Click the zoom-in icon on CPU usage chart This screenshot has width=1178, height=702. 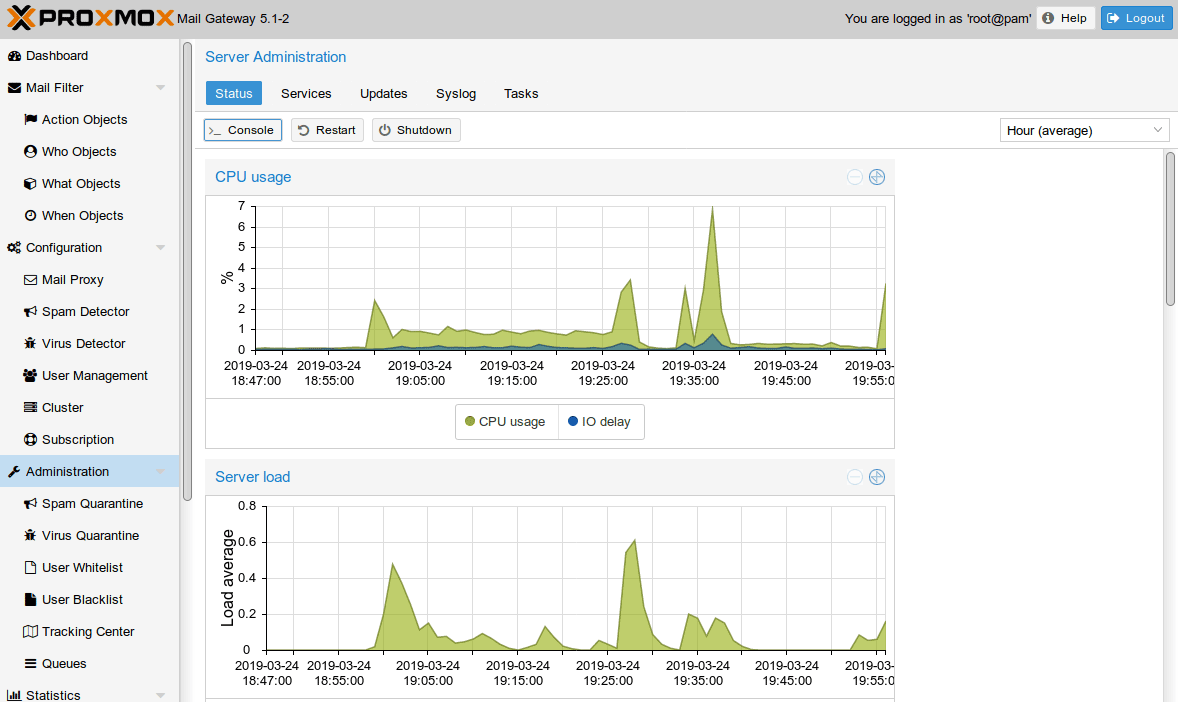tap(877, 177)
